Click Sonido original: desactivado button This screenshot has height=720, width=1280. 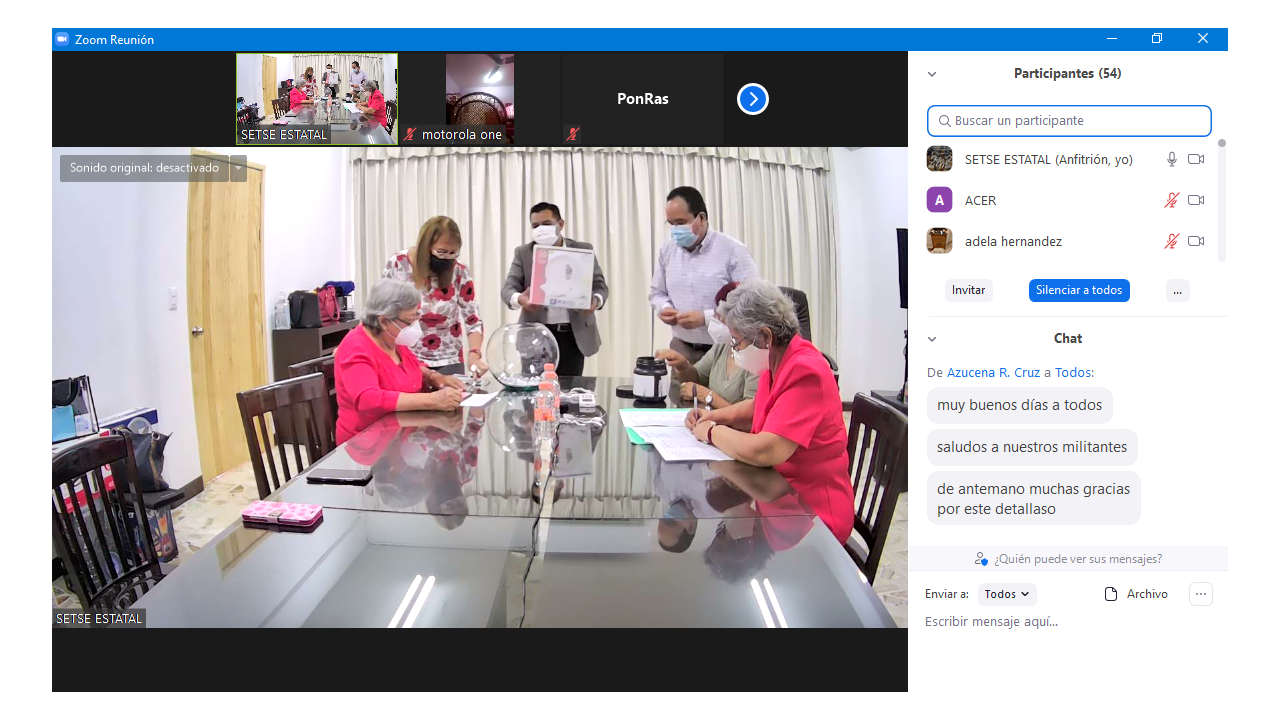[x=144, y=168]
